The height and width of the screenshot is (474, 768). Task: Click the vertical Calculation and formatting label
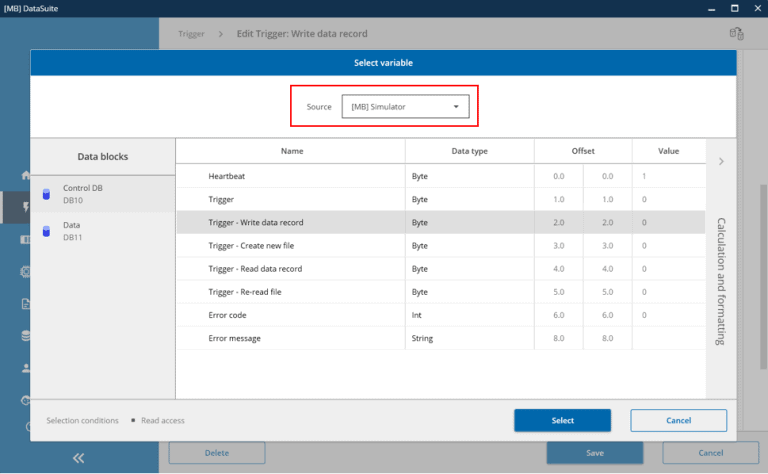721,281
